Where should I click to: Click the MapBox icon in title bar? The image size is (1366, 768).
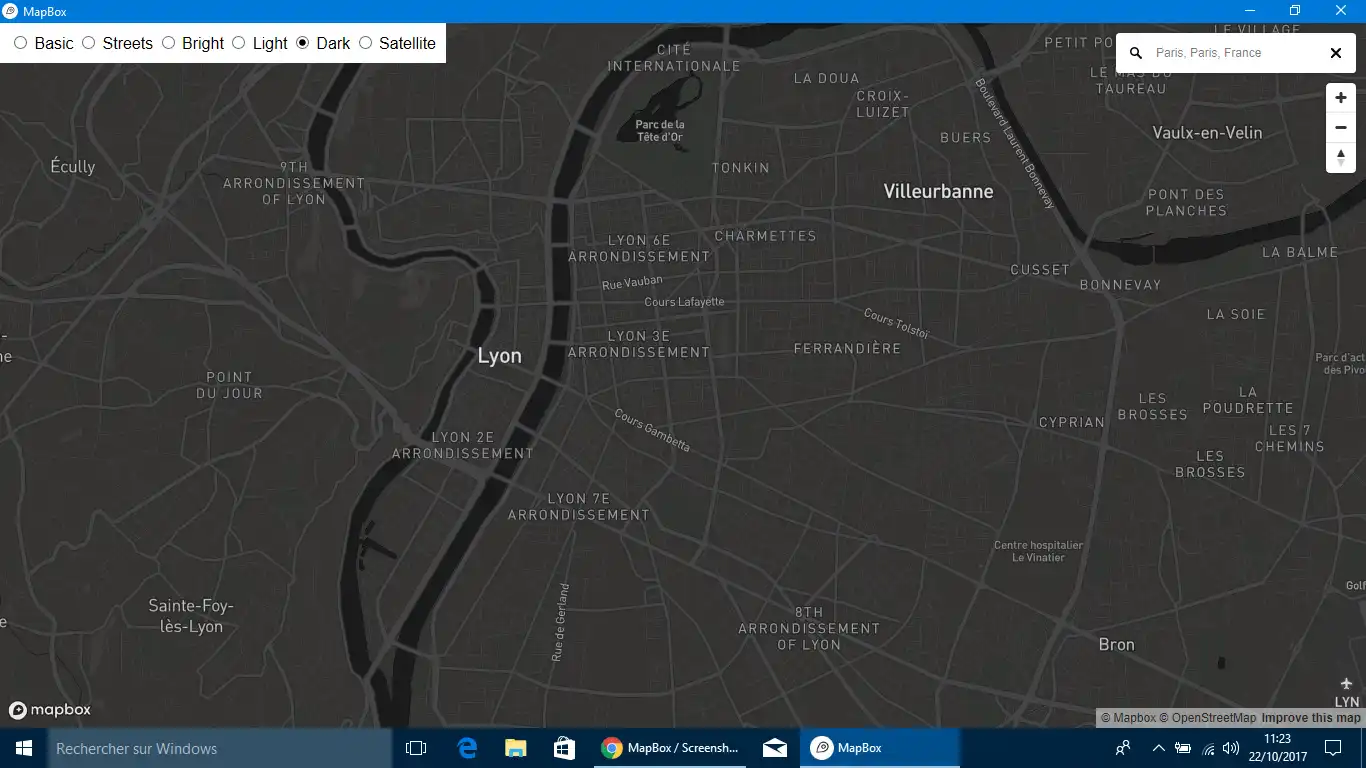pyautogui.click(x=10, y=11)
